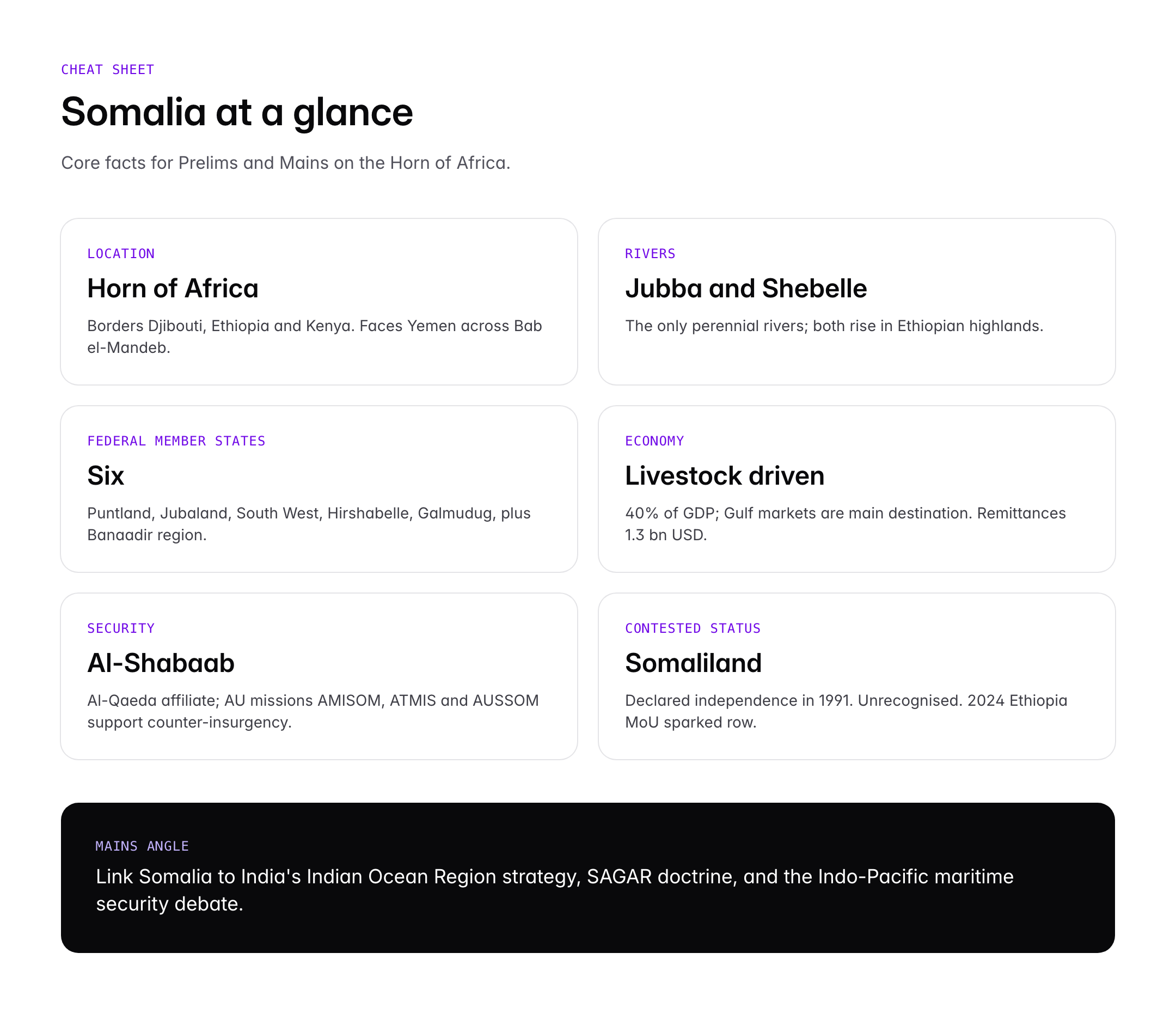Click the 'Core facts for Prelims' subtitle

click(x=285, y=163)
